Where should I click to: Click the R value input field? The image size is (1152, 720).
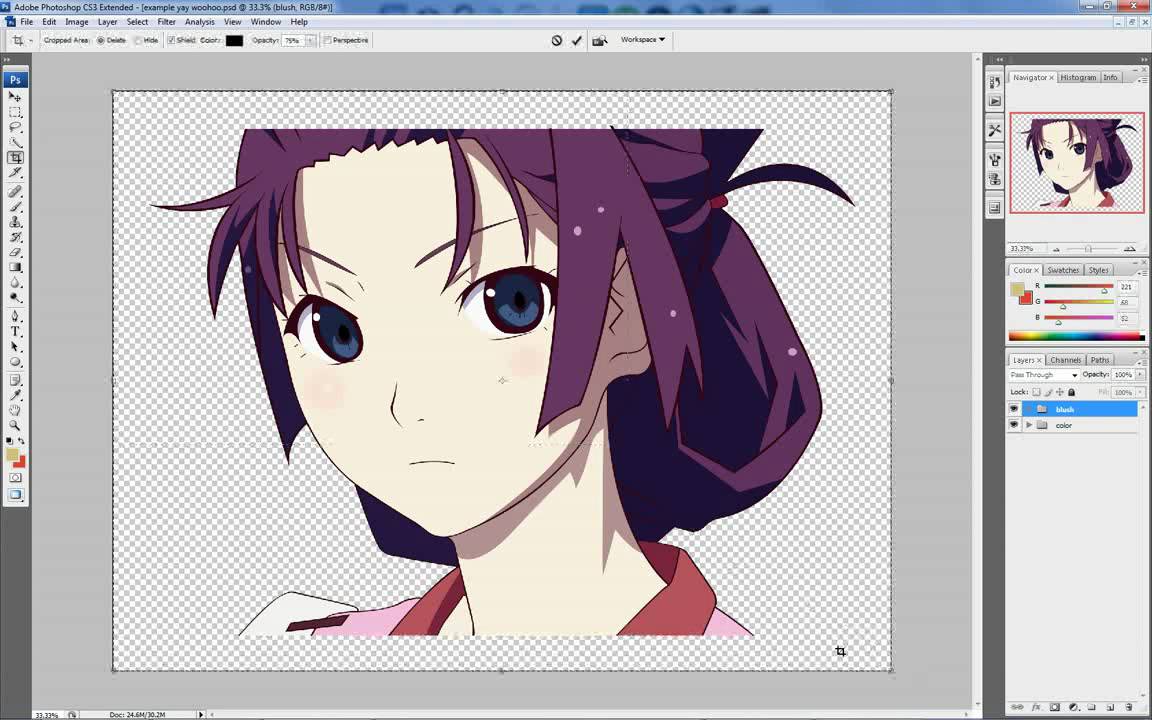(x=1126, y=287)
